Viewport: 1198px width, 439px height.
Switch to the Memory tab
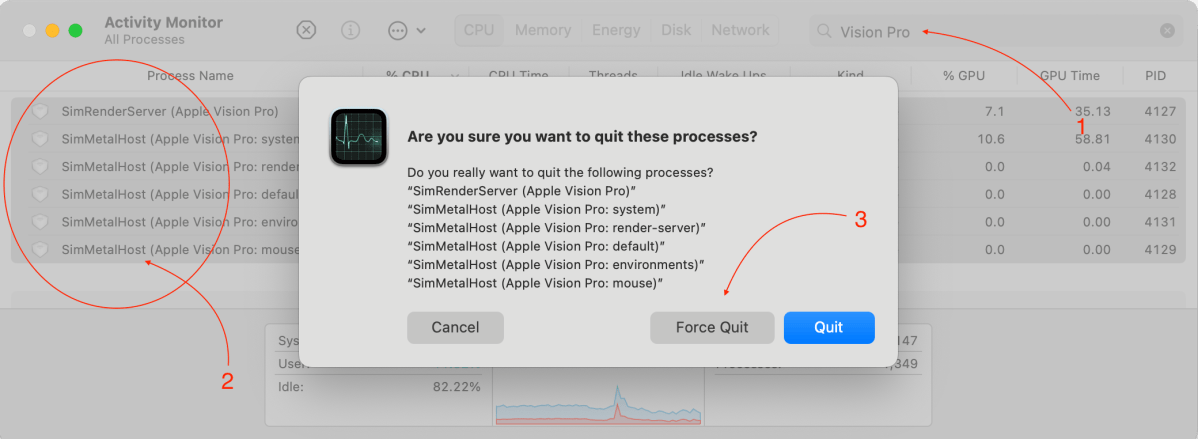(x=543, y=30)
